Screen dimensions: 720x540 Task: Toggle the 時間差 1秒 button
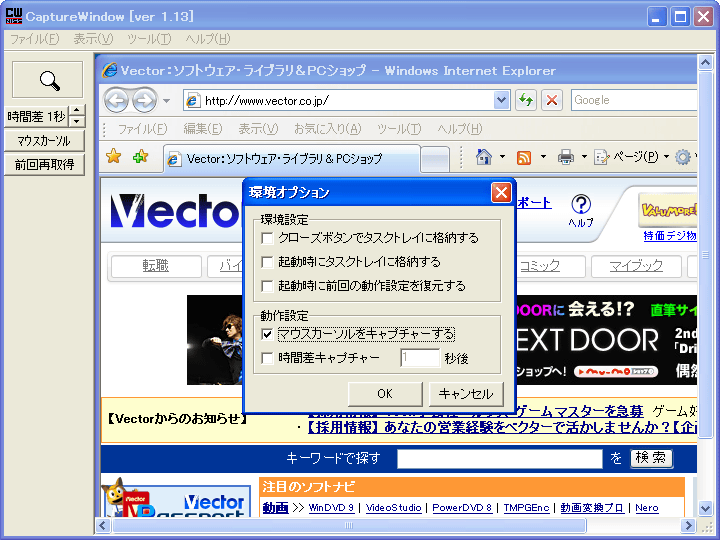pos(36,116)
